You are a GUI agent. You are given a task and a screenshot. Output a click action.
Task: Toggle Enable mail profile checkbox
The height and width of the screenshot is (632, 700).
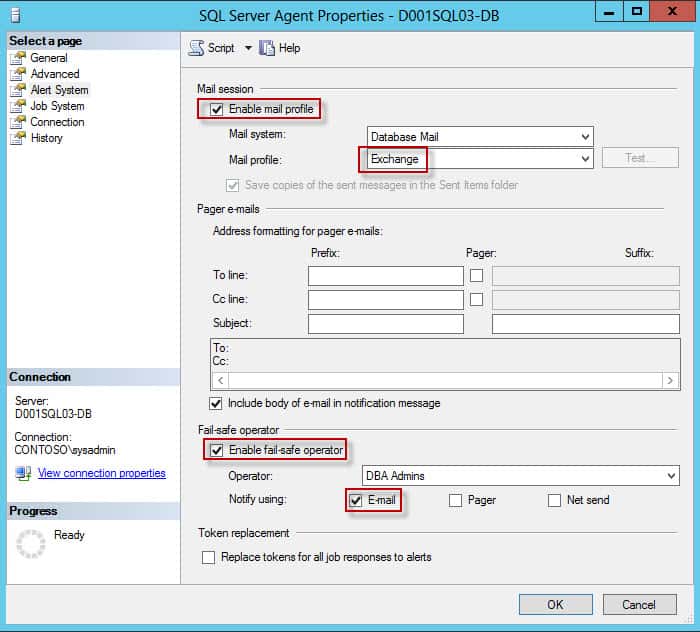[x=217, y=109]
